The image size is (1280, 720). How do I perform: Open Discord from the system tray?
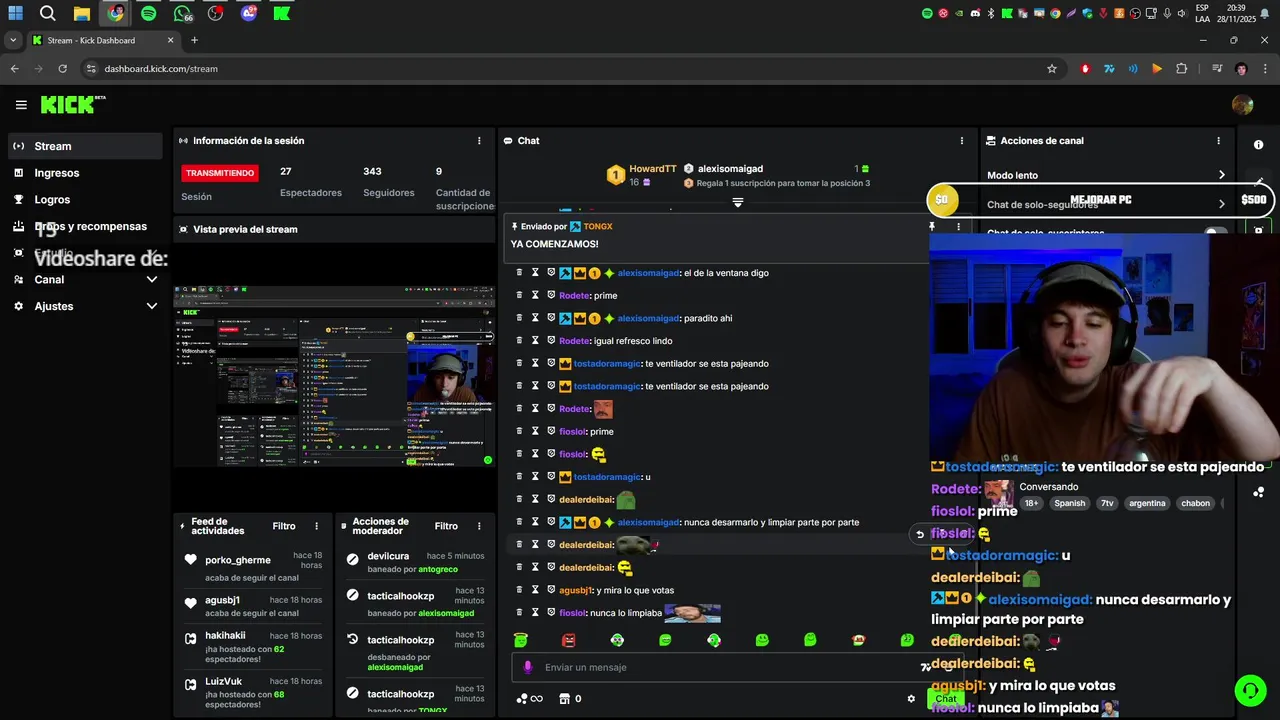coord(975,13)
